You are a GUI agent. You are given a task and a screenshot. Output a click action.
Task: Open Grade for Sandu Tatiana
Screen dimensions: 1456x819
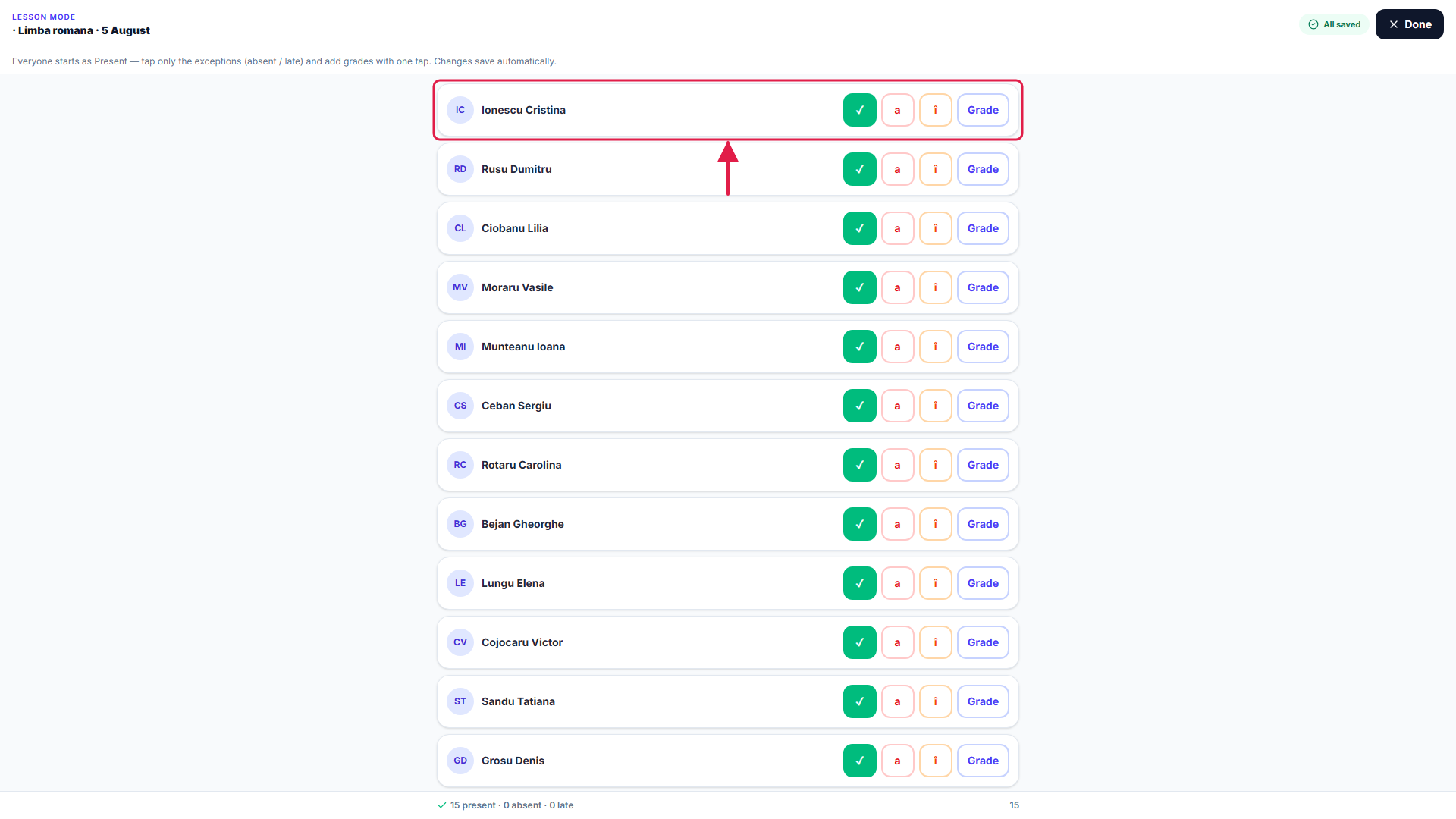click(983, 701)
